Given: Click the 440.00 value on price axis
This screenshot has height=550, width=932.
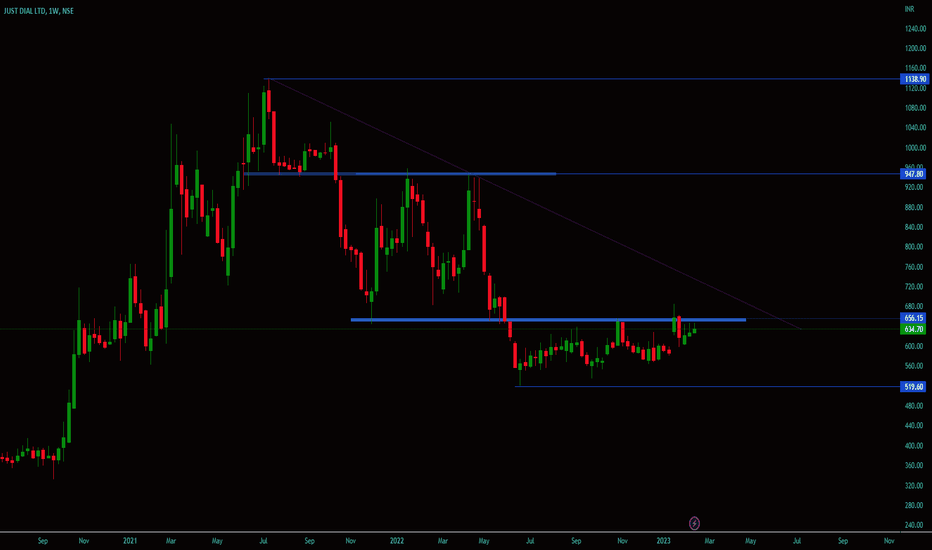Looking at the screenshot, I should 915,425.
